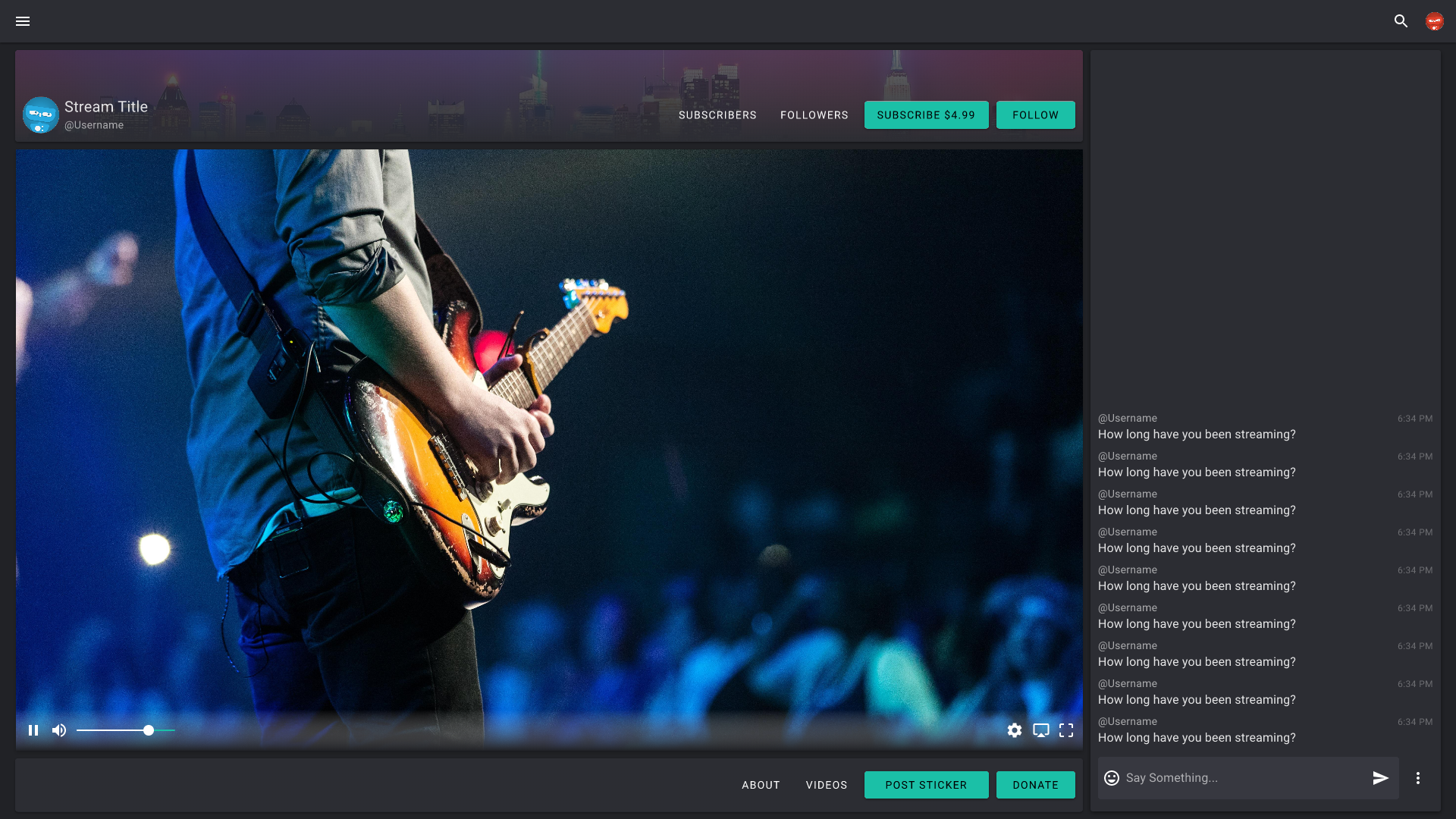Cast stream with the airplay icon
The width and height of the screenshot is (1456, 819).
(x=1041, y=730)
